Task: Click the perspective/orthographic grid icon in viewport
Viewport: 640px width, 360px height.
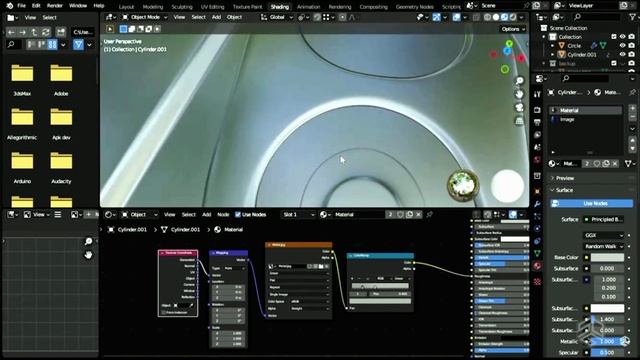Action: pyautogui.click(x=519, y=121)
